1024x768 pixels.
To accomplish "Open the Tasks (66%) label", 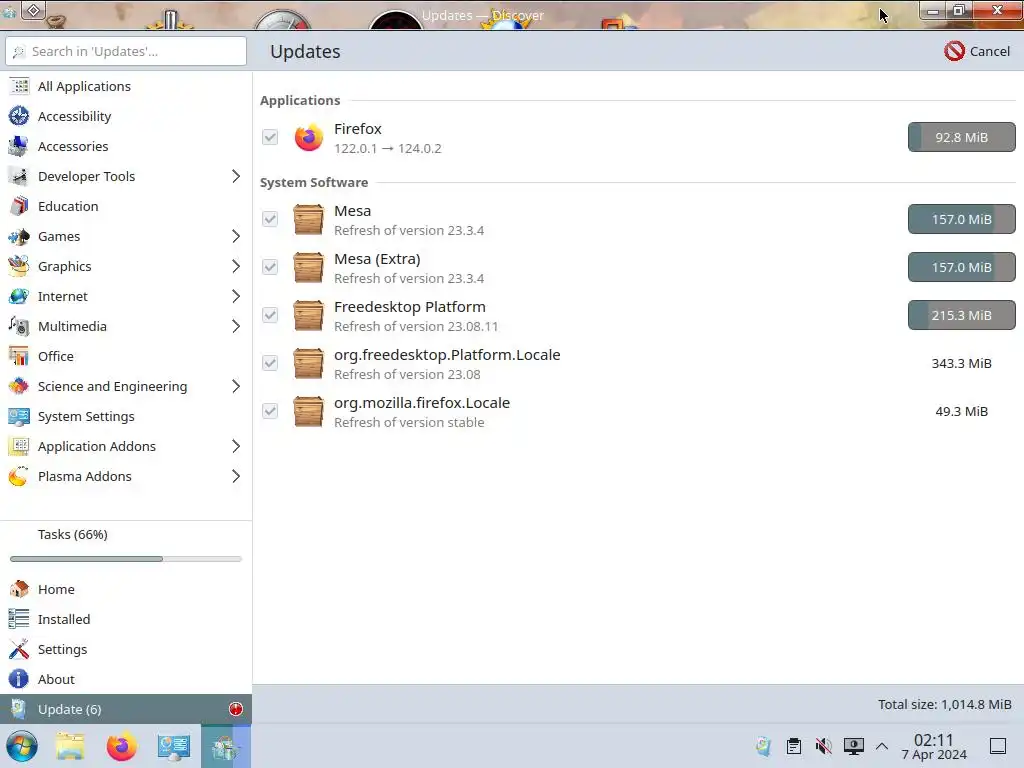I will (72, 534).
